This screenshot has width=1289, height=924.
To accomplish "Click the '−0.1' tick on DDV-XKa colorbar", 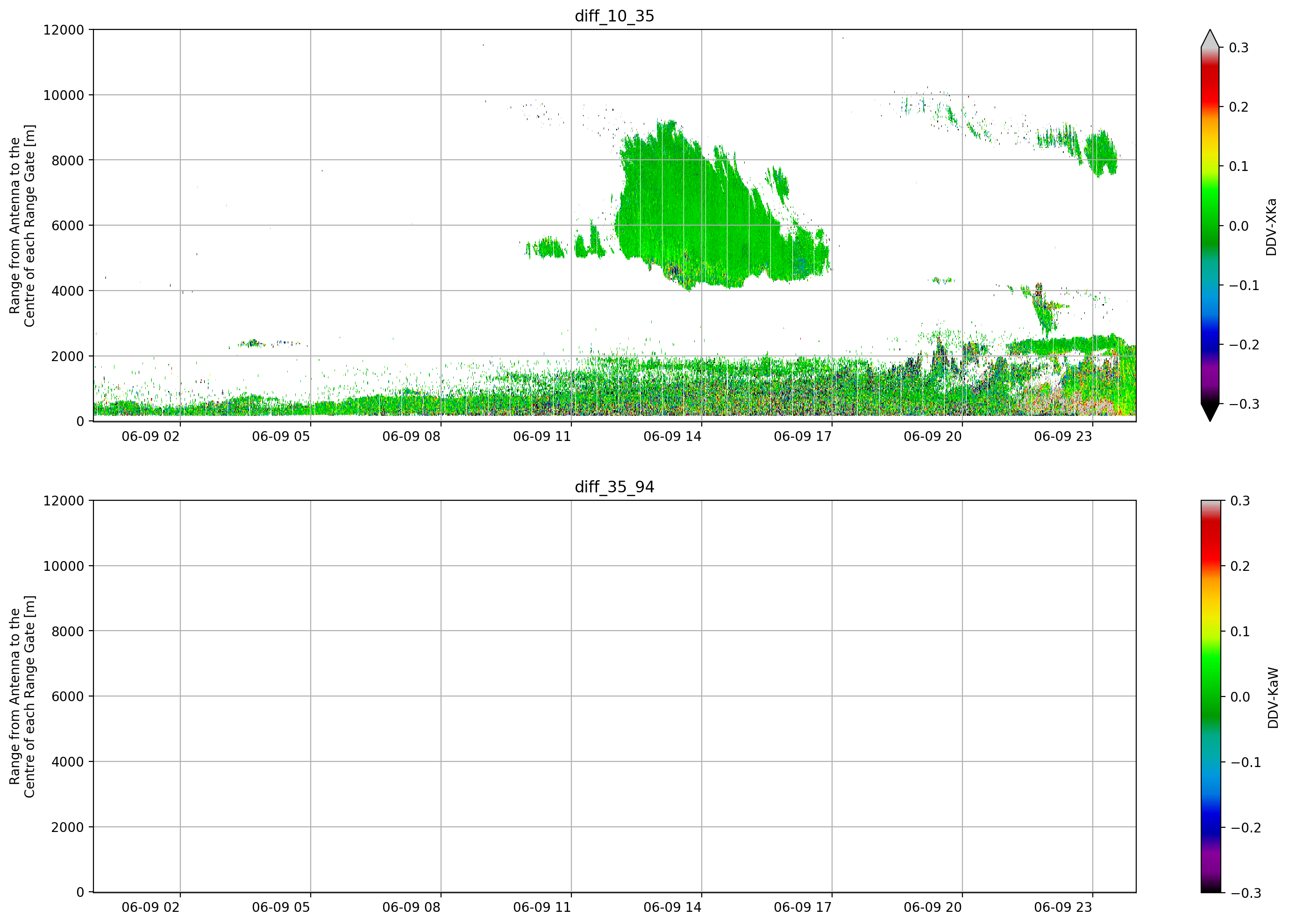I will 1244,285.
